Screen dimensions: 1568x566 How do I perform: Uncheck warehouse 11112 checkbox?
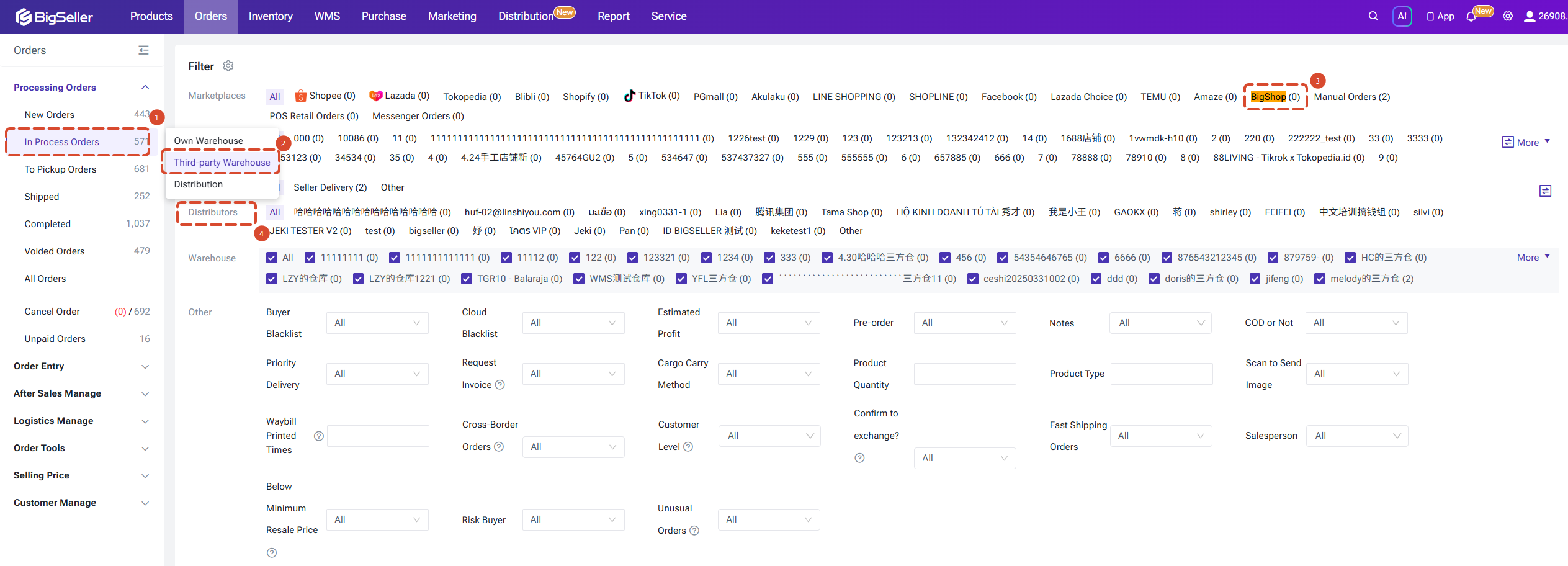(x=506, y=258)
